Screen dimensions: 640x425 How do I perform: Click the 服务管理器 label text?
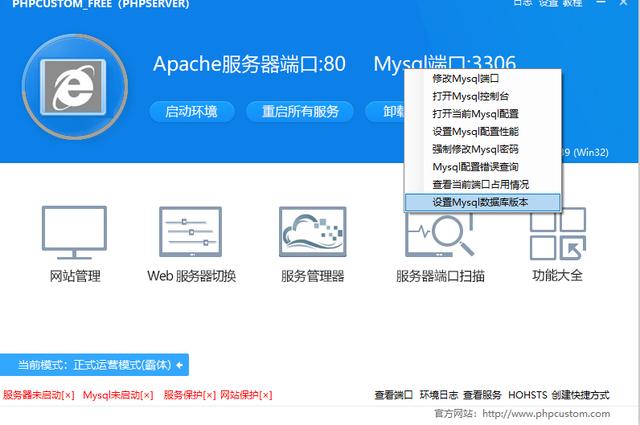click(313, 276)
